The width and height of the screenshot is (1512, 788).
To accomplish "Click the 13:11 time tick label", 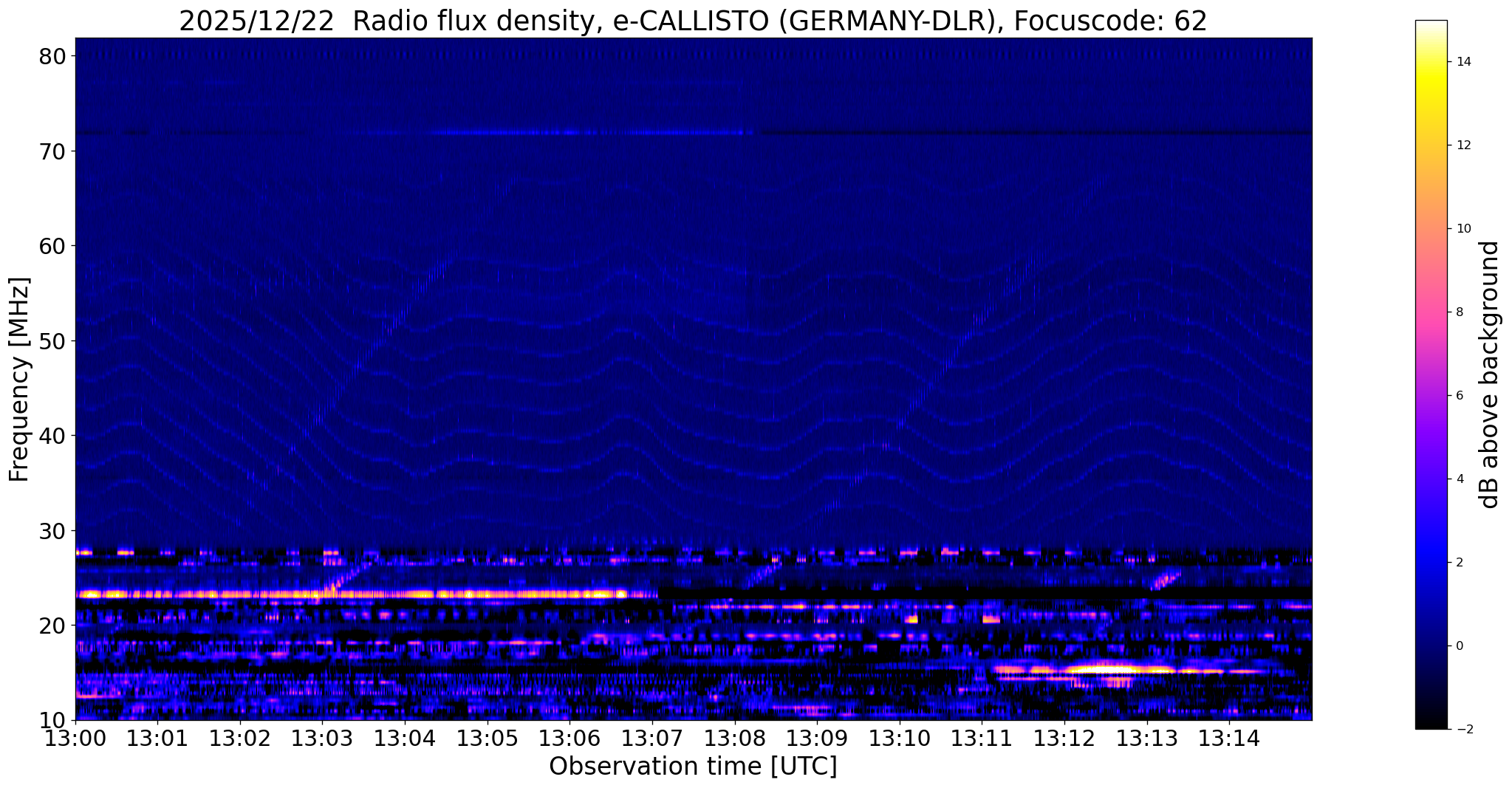I will [x=982, y=738].
